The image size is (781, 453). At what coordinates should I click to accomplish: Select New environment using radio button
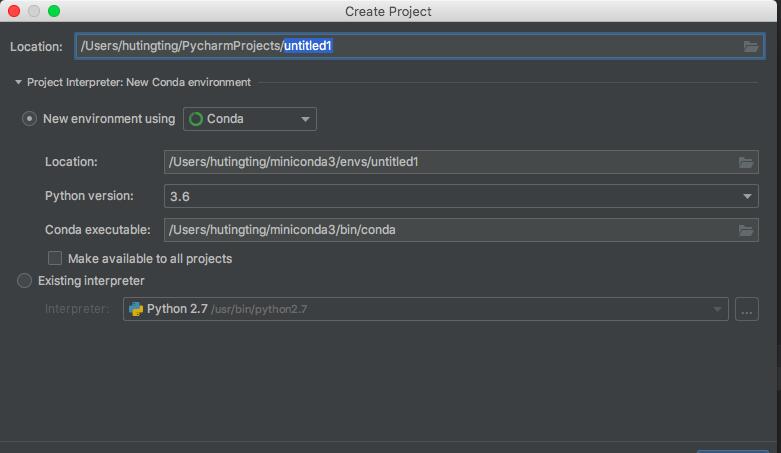pos(29,119)
